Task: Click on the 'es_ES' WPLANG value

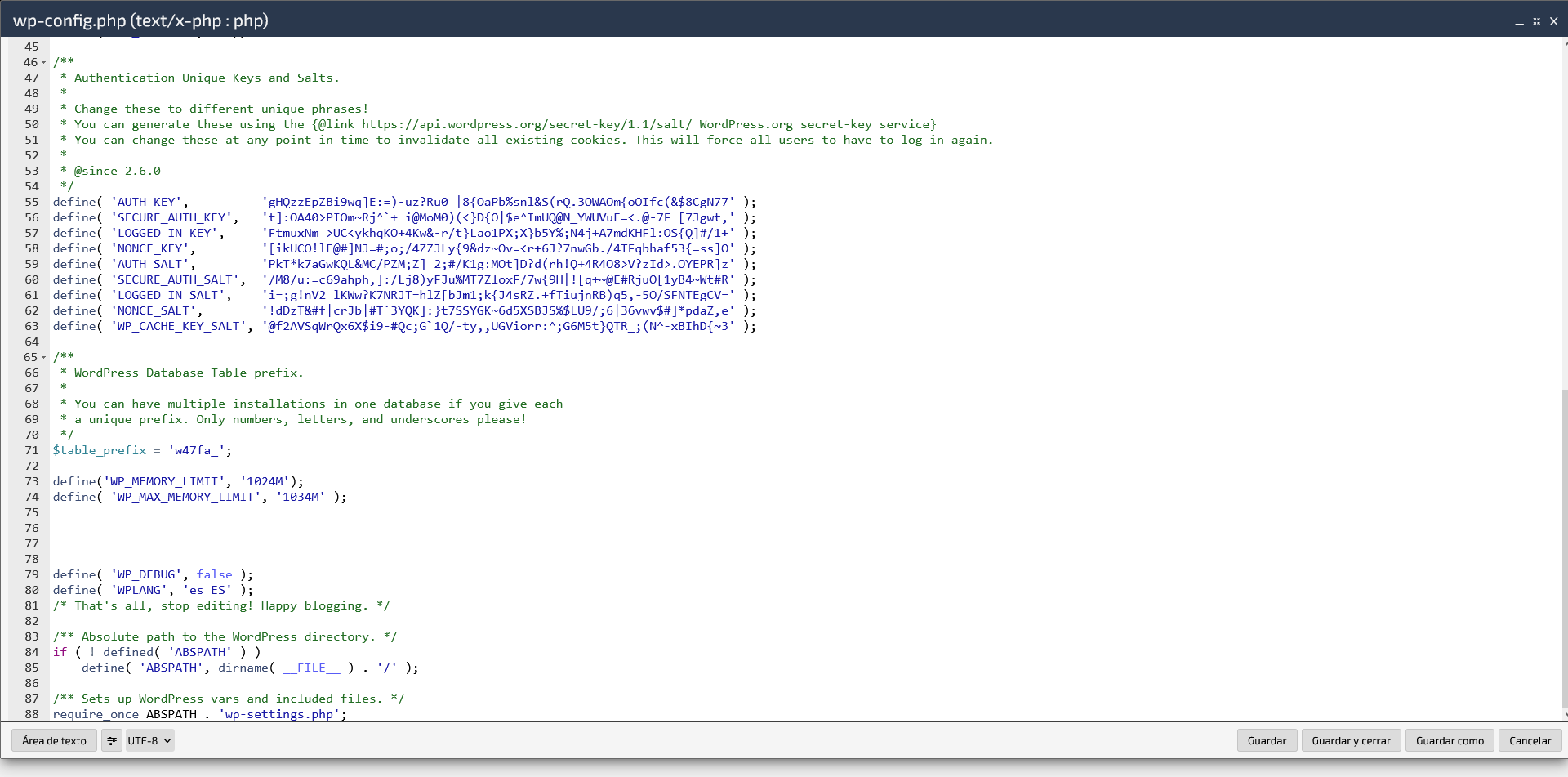Action: click(x=207, y=591)
